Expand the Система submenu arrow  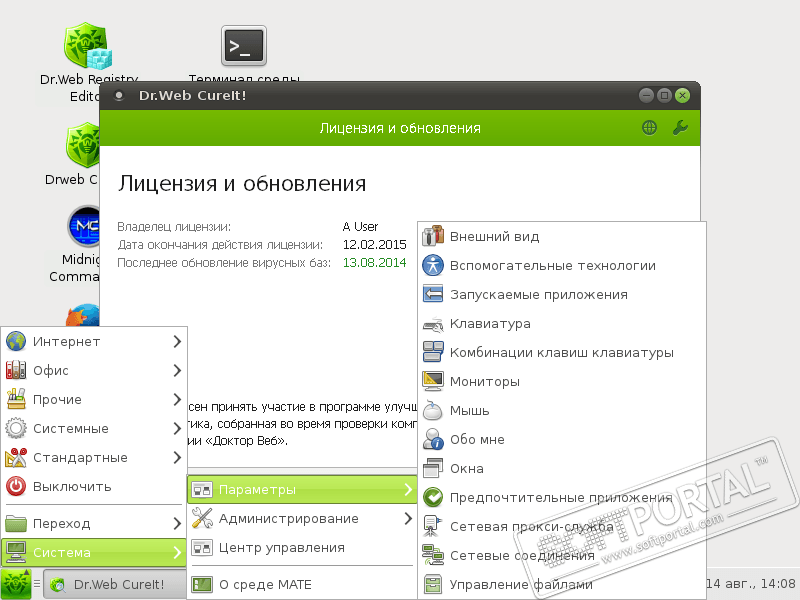click(x=177, y=553)
